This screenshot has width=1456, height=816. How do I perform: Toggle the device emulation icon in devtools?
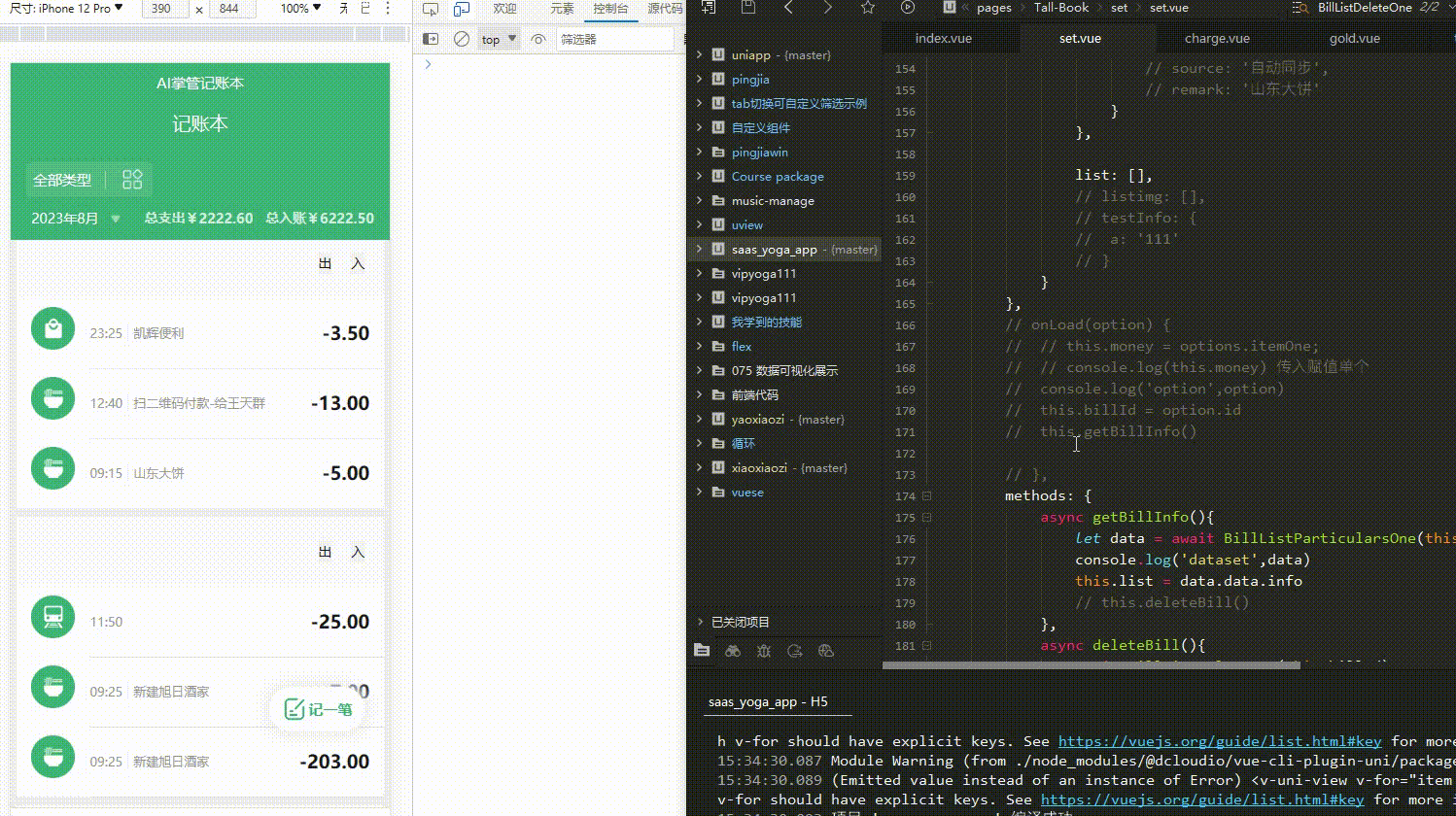tap(462, 9)
